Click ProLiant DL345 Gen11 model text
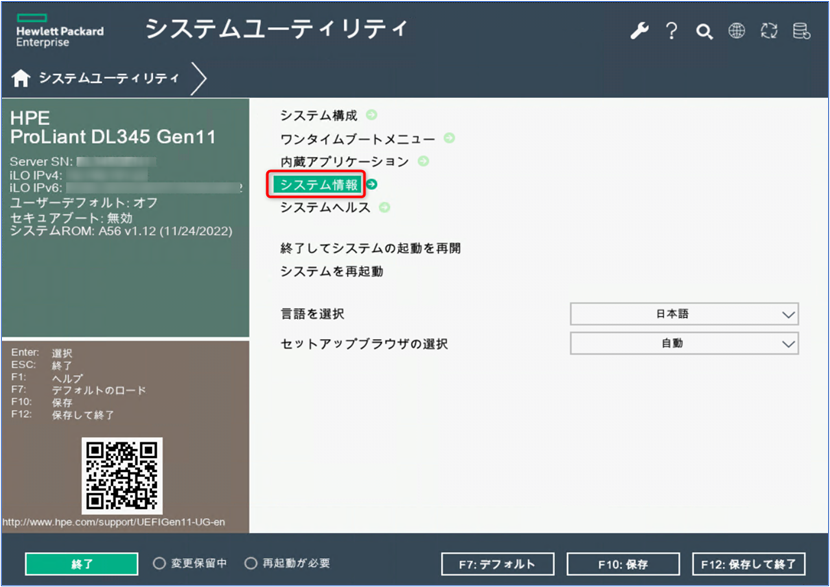This screenshot has height=587, width=830. (113, 137)
